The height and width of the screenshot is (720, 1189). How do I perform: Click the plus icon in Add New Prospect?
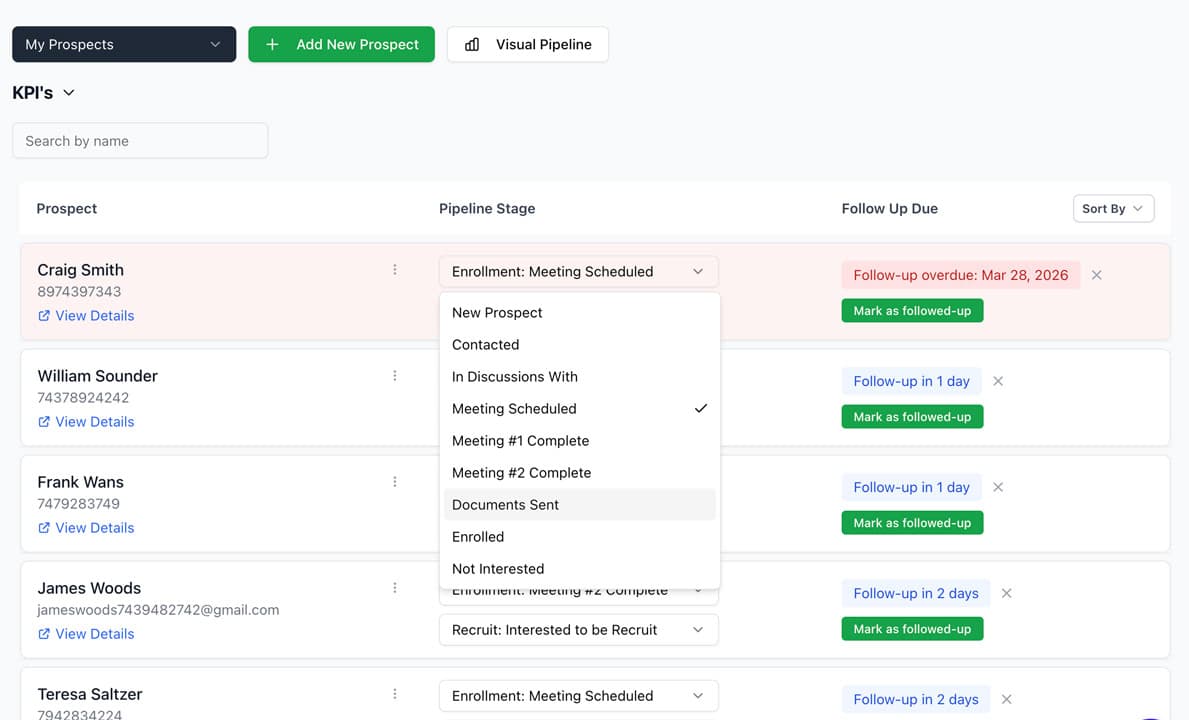(x=272, y=45)
